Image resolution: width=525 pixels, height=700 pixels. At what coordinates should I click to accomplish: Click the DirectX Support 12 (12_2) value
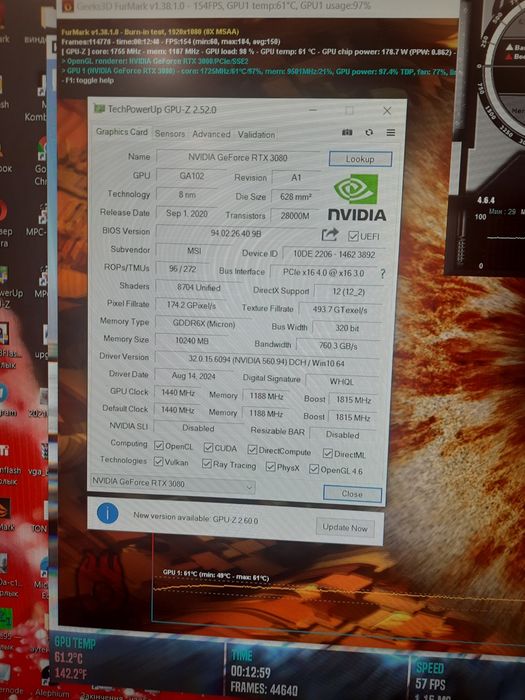[x=348, y=292]
